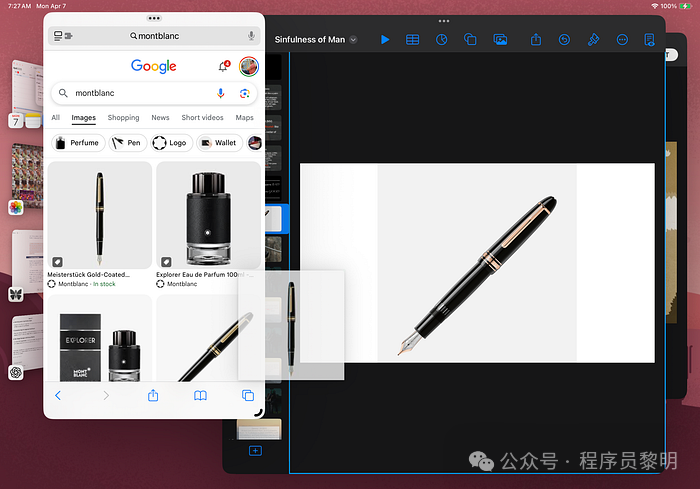
Task: Filter images by Pen chip
Action: (x=128, y=143)
